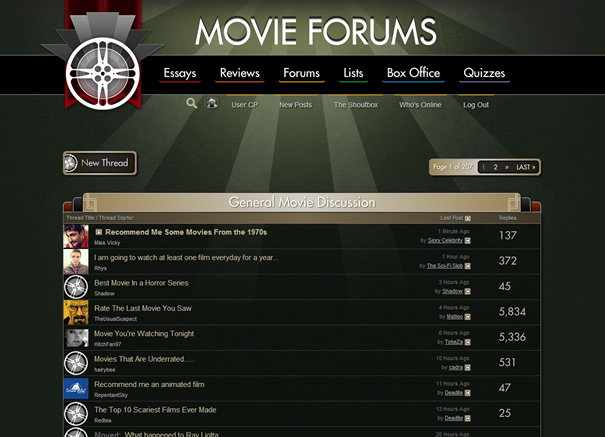605x437 pixels.
Task: Open the Box Office section
Action: coord(413,73)
